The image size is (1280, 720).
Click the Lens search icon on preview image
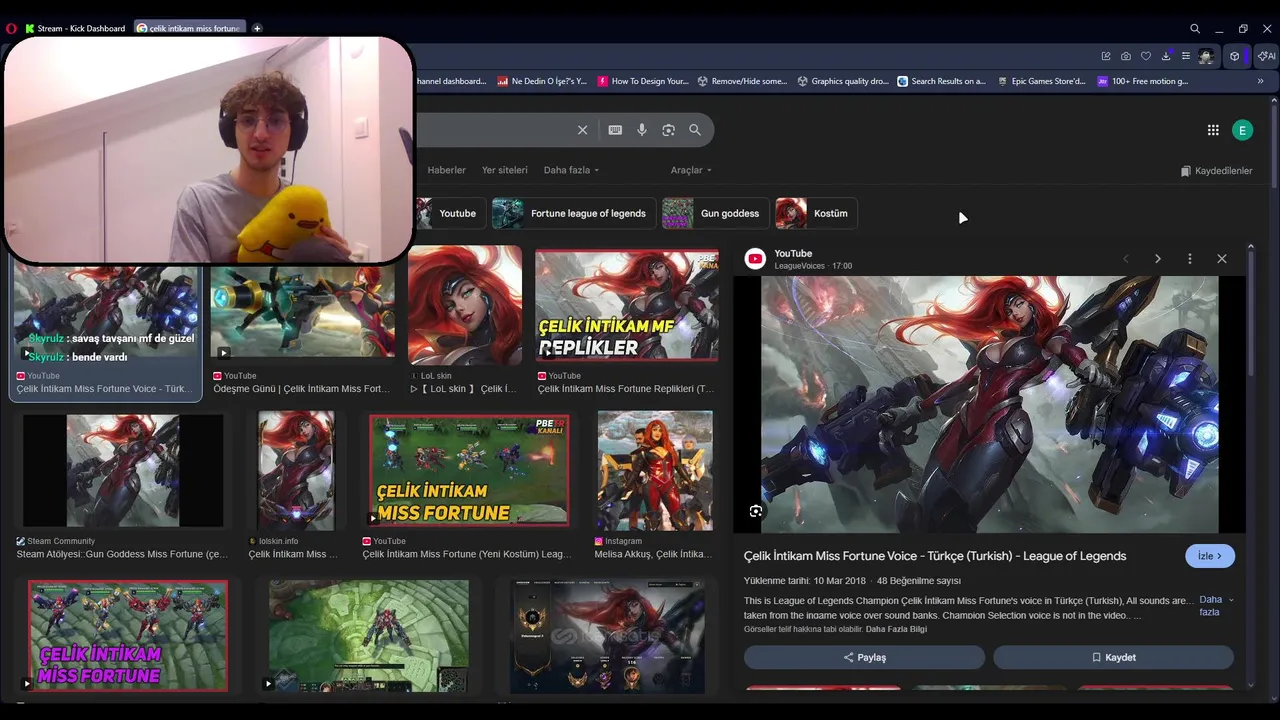(x=756, y=511)
